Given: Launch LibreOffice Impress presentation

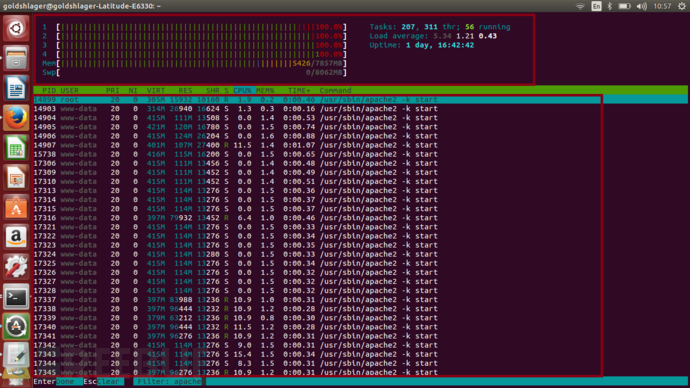Looking at the screenshot, I should coord(16,177).
